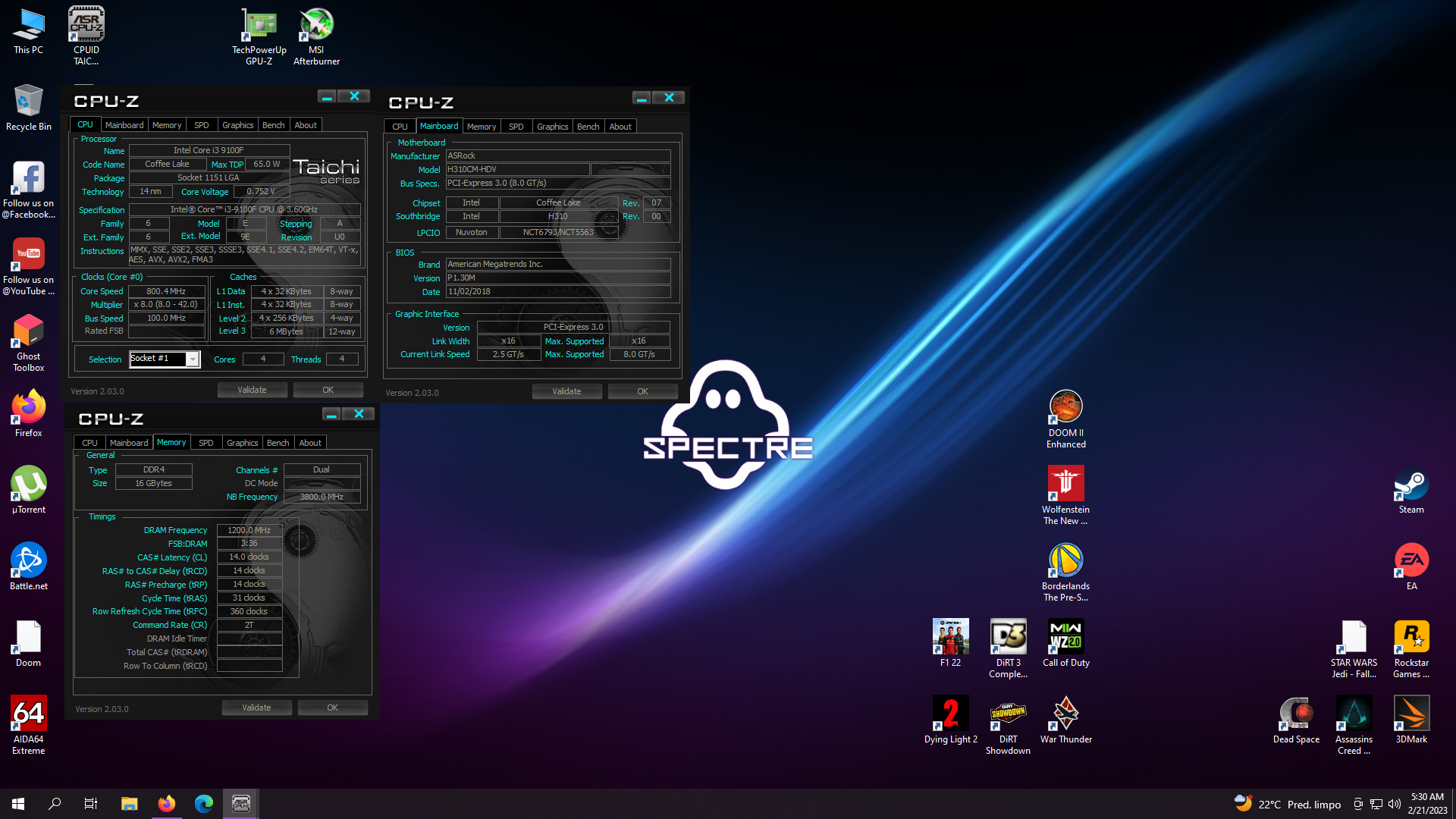Click OK in Memory window
This screenshot has height=819, width=1456.
click(x=332, y=708)
